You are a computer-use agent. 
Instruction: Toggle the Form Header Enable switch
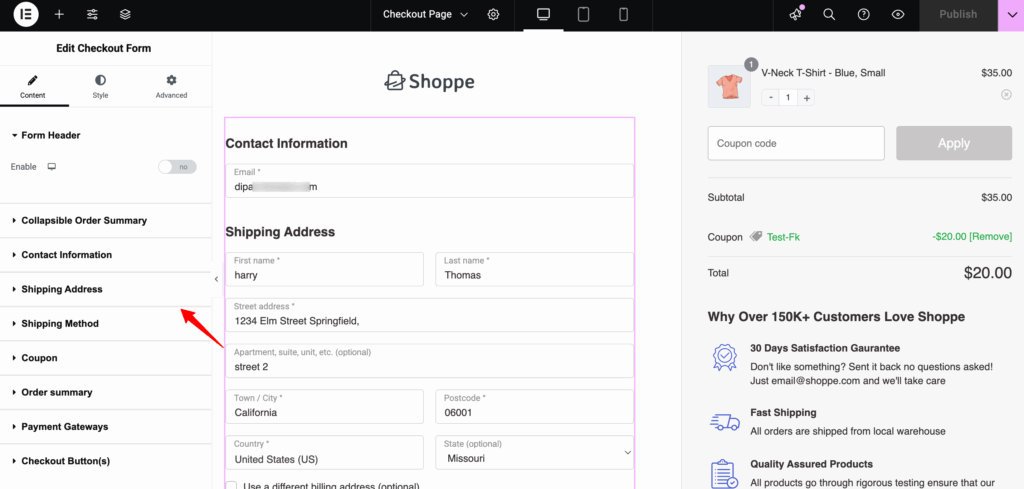[177, 167]
